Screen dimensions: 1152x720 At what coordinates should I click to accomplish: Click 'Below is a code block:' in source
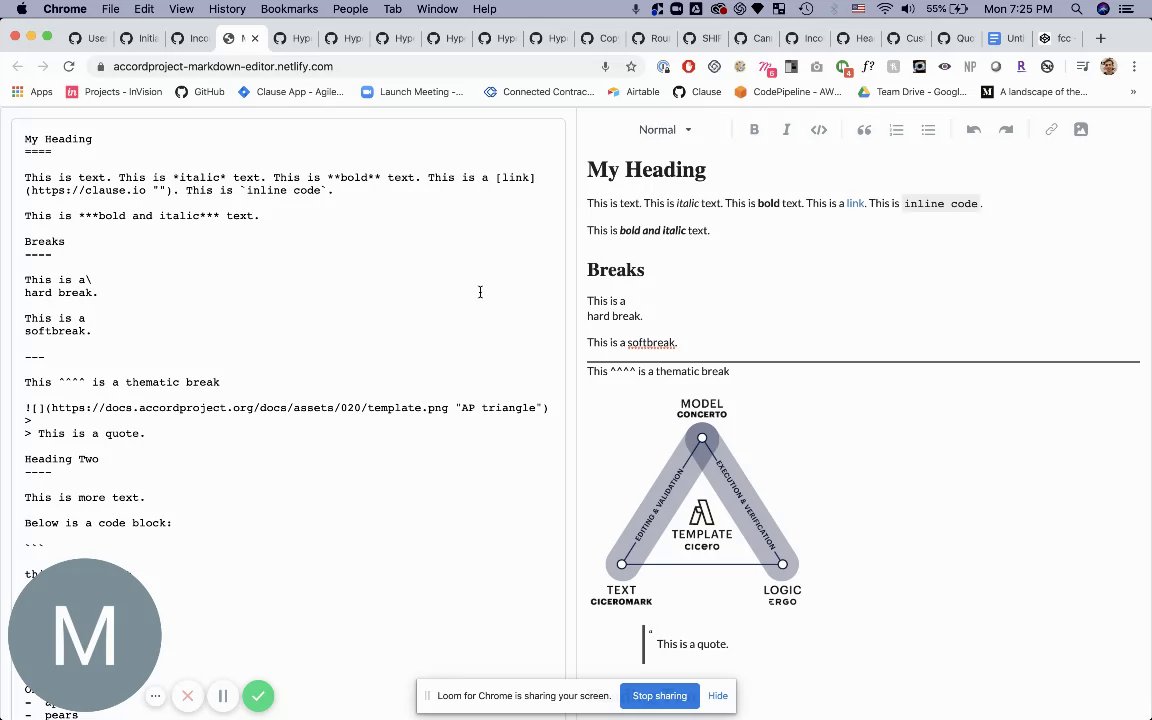(x=98, y=523)
